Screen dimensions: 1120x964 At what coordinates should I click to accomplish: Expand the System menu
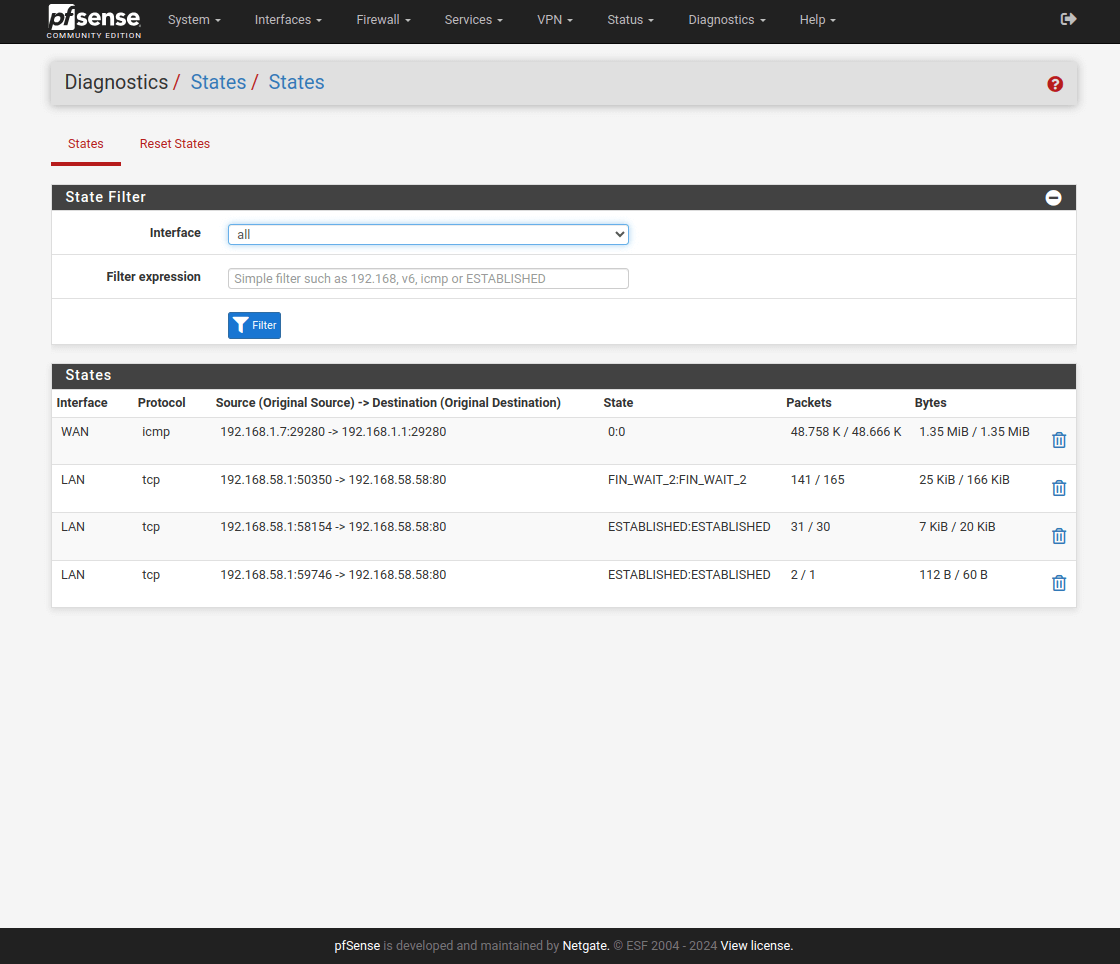click(x=194, y=20)
